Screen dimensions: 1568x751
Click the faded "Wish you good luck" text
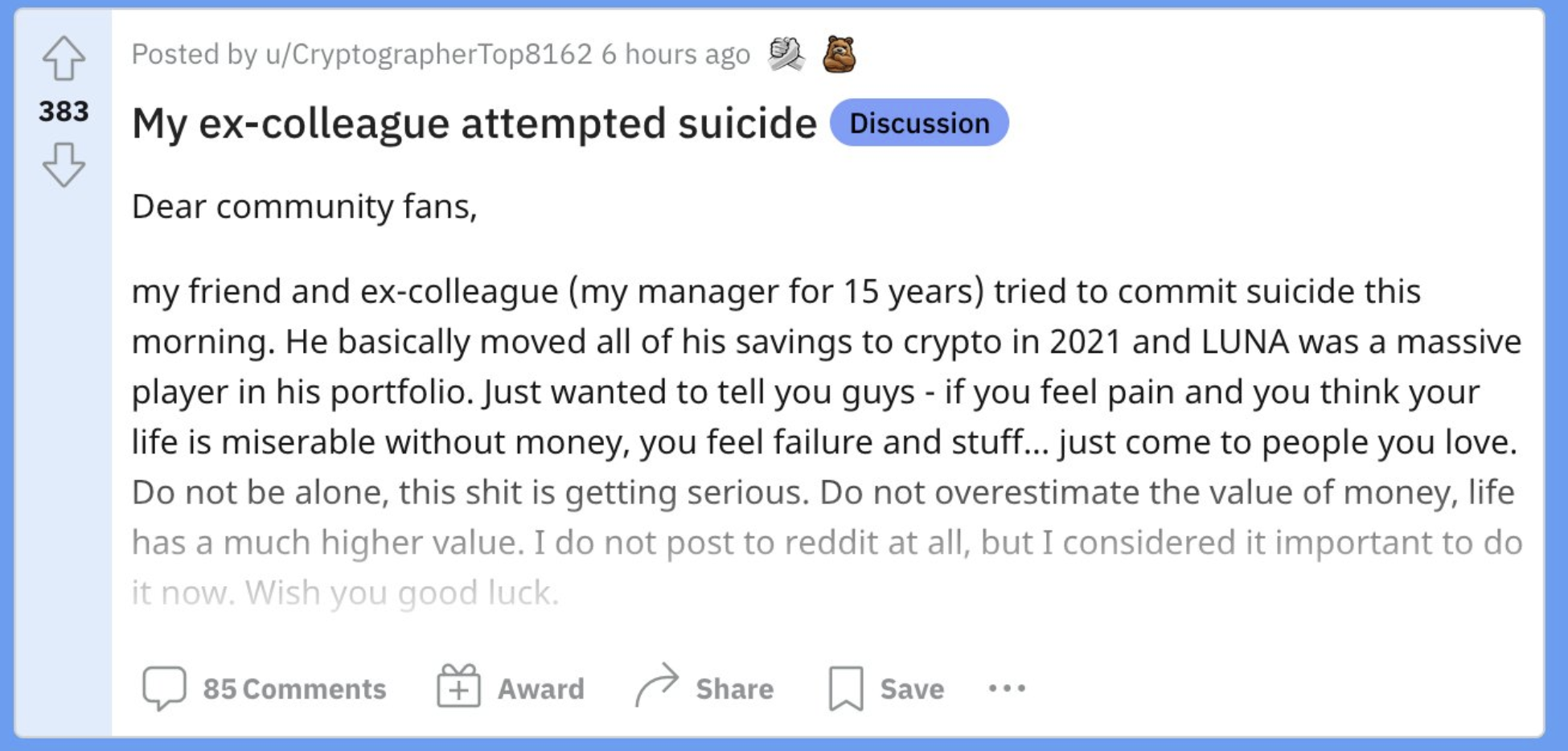pyautogui.click(x=402, y=593)
